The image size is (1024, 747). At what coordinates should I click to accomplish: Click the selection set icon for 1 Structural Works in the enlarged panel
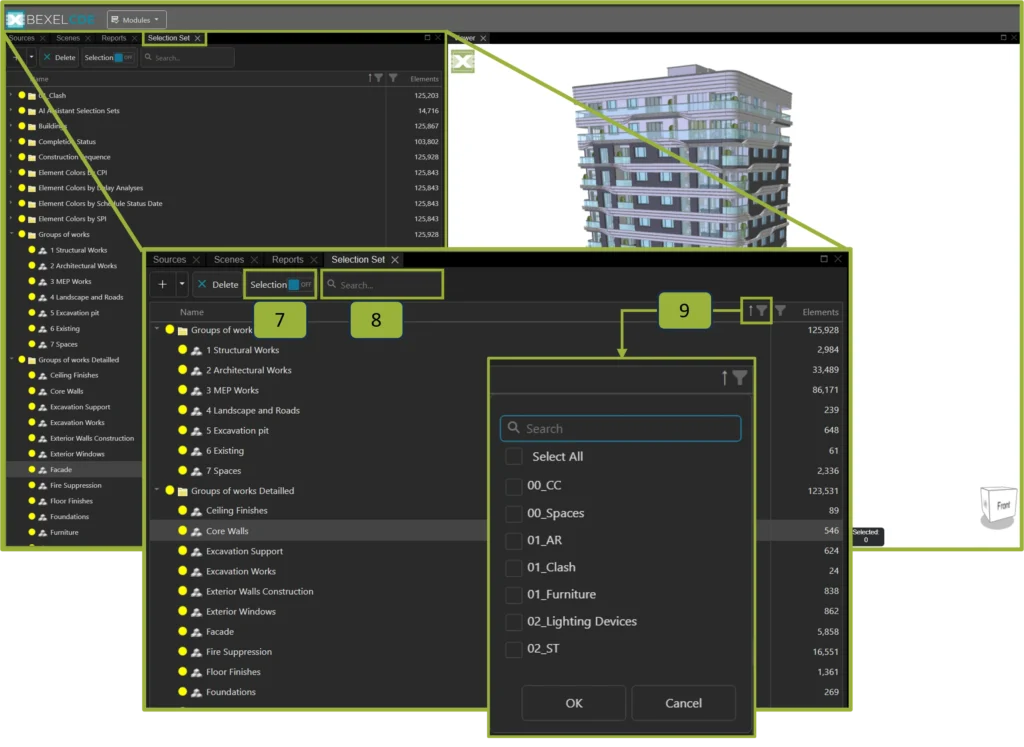pyautogui.click(x=196, y=351)
